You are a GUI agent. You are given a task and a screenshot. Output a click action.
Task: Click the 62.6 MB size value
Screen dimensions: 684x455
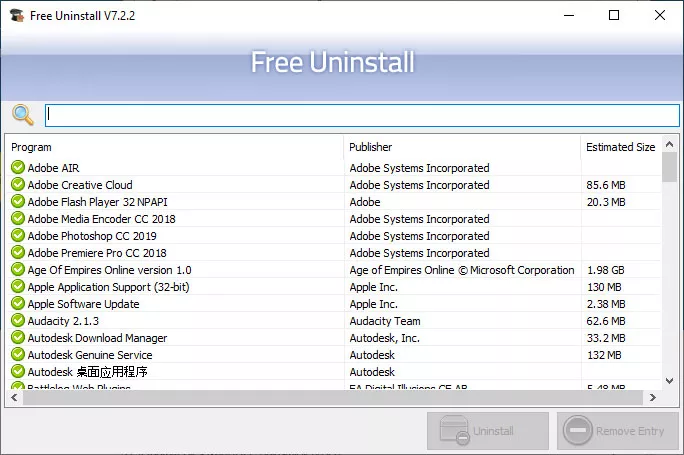coord(606,321)
